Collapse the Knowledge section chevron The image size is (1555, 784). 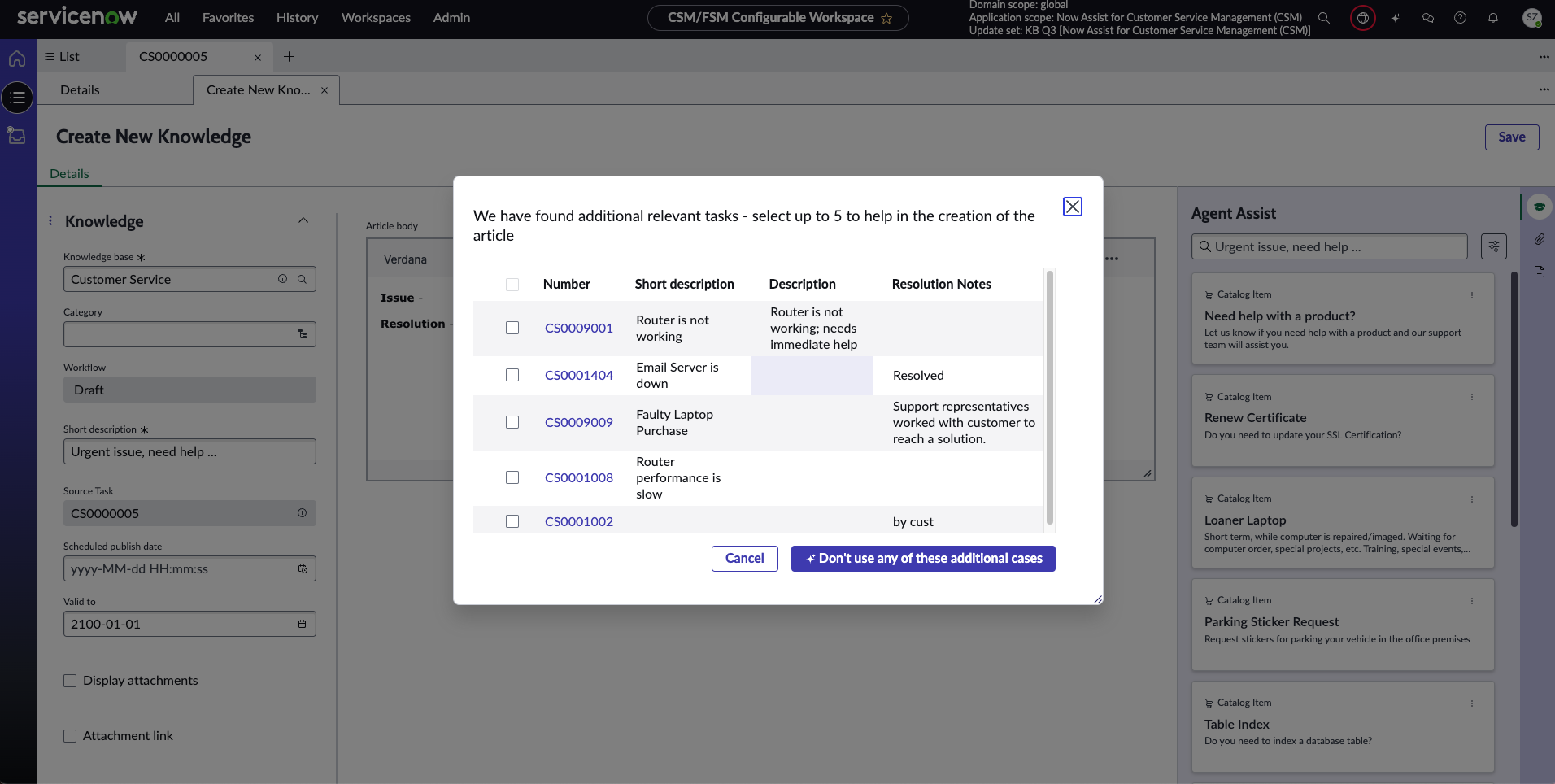(x=303, y=220)
